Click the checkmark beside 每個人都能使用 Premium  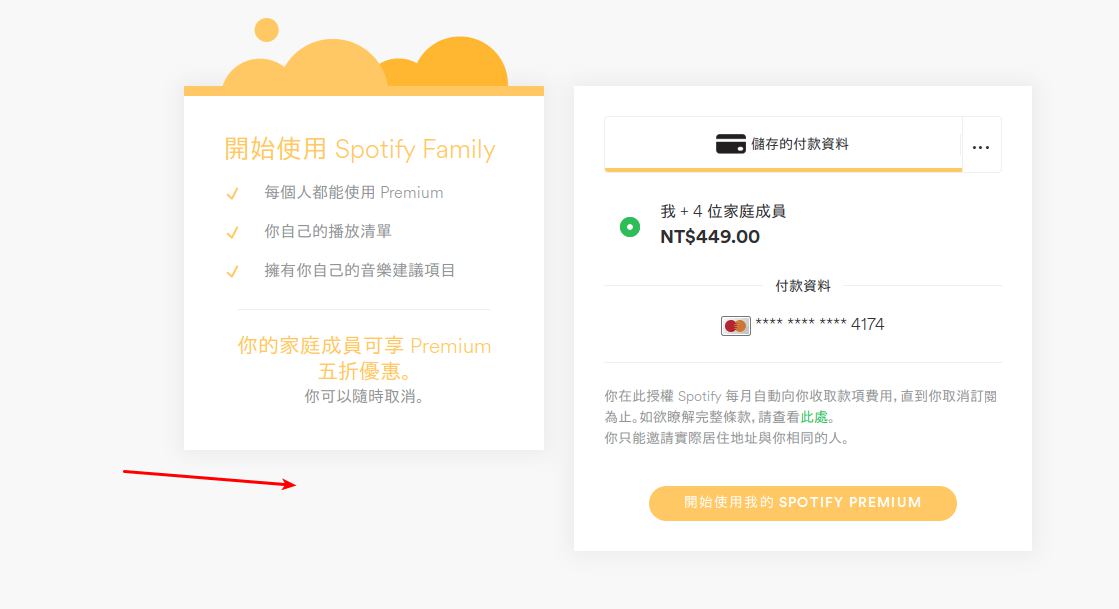click(232, 193)
